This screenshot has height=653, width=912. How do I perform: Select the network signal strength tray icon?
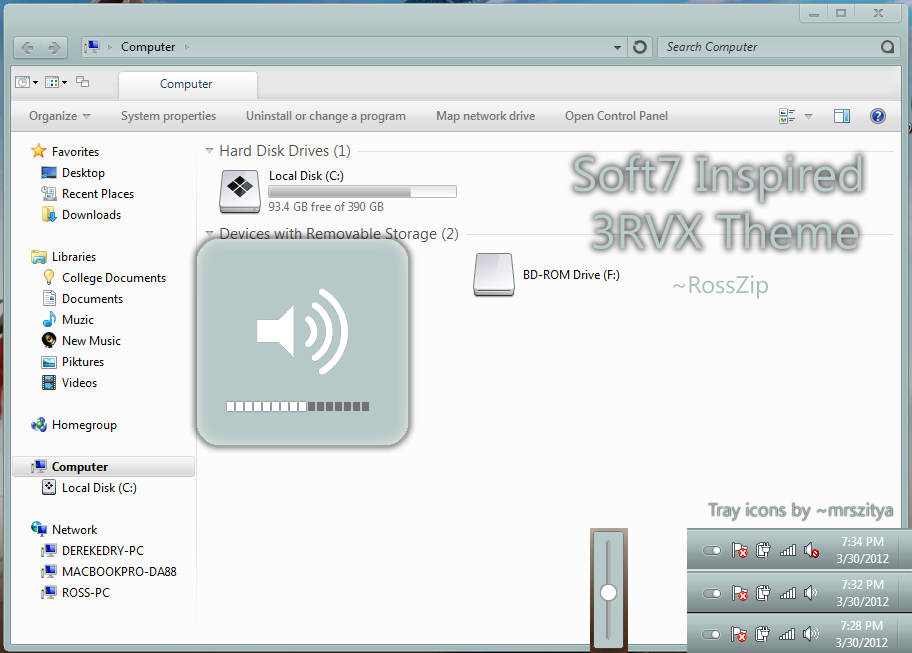788,550
